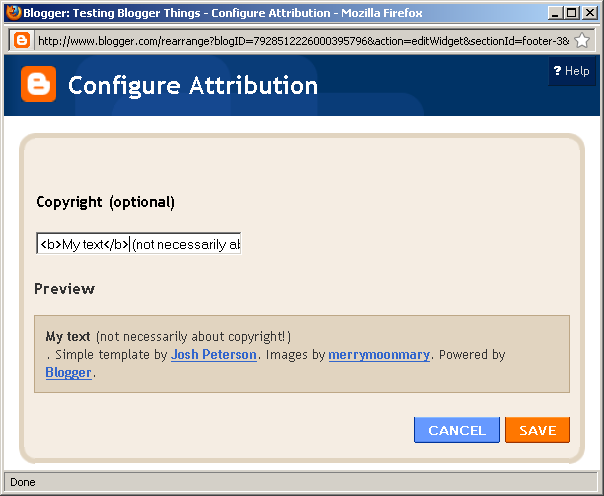The image size is (604, 496).
Task: Click the bold 'My text' in preview
Action: [x=68, y=337]
